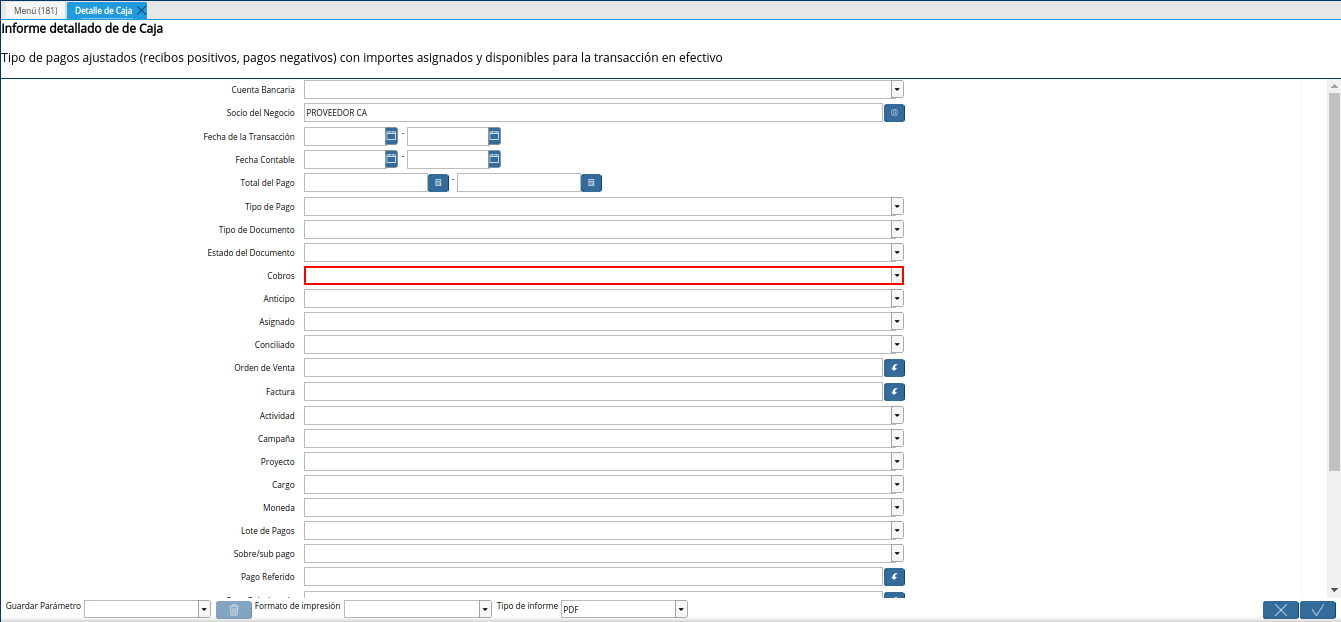Click the 'Estado del Documento' label
The width and height of the screenshot is (1341, 622).
click(251, 252)
